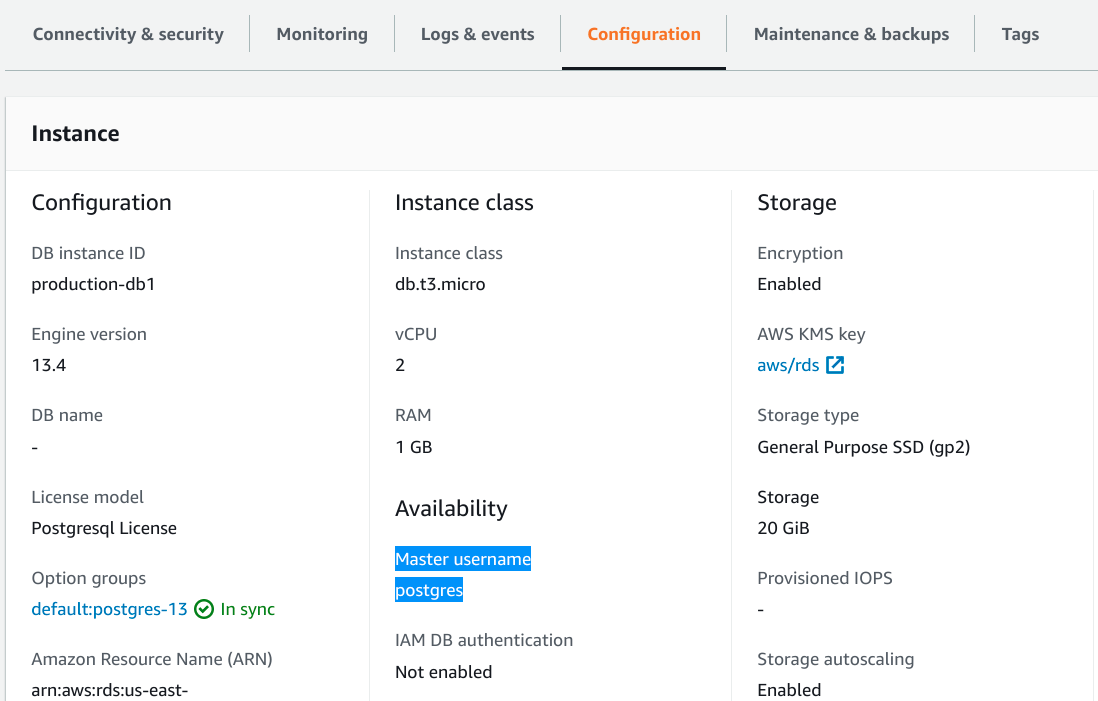Click the production-db1 instance ID value
This screenshot has width=1098, height=701.
point(93,284)
